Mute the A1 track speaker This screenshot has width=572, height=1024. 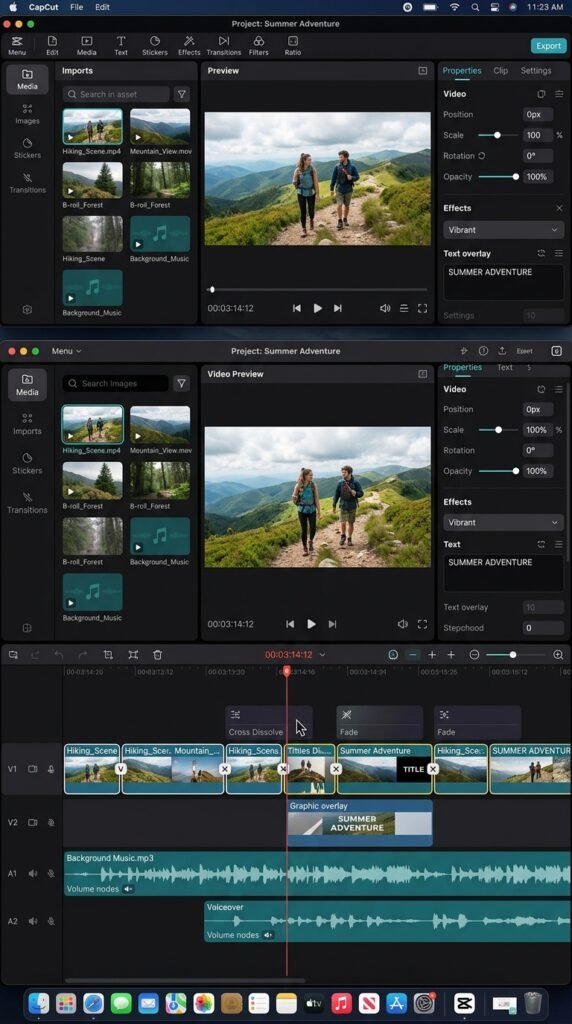pyautogui.click(x=33, y=873)
